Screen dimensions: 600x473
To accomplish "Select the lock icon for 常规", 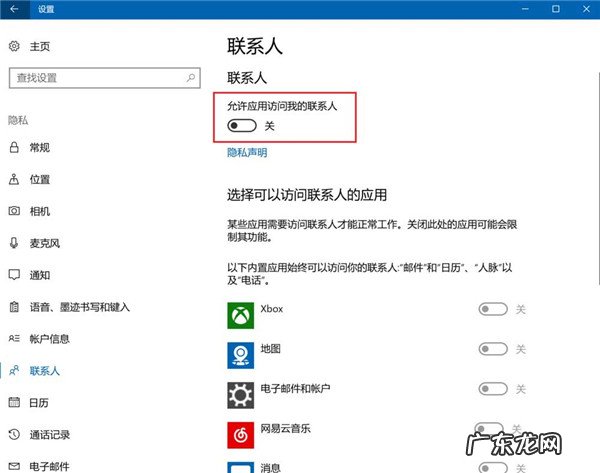I will pyautogui.click(x=14, y=147).
